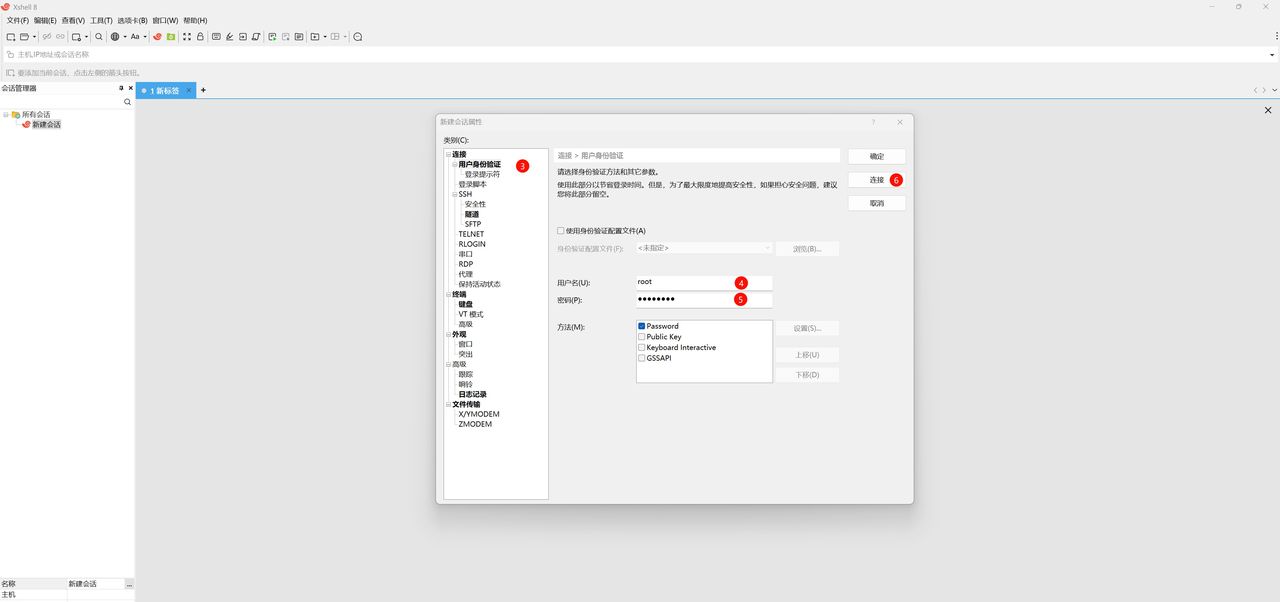Collapse the 终端 category node
This screenshot has height=602, width=1280.
point(448,294)
